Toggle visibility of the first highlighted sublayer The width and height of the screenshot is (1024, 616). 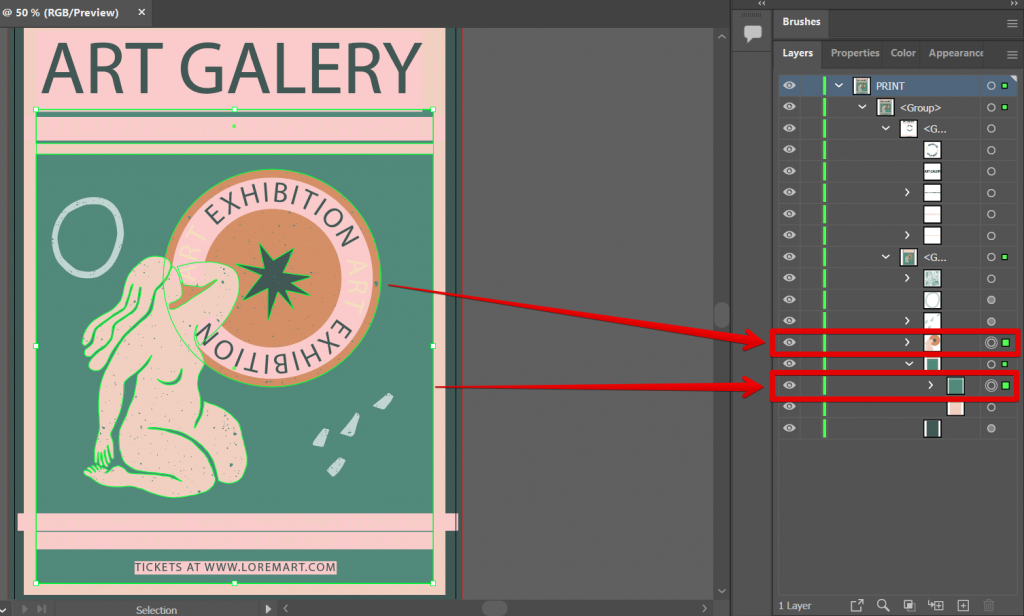tap(789, 342)
